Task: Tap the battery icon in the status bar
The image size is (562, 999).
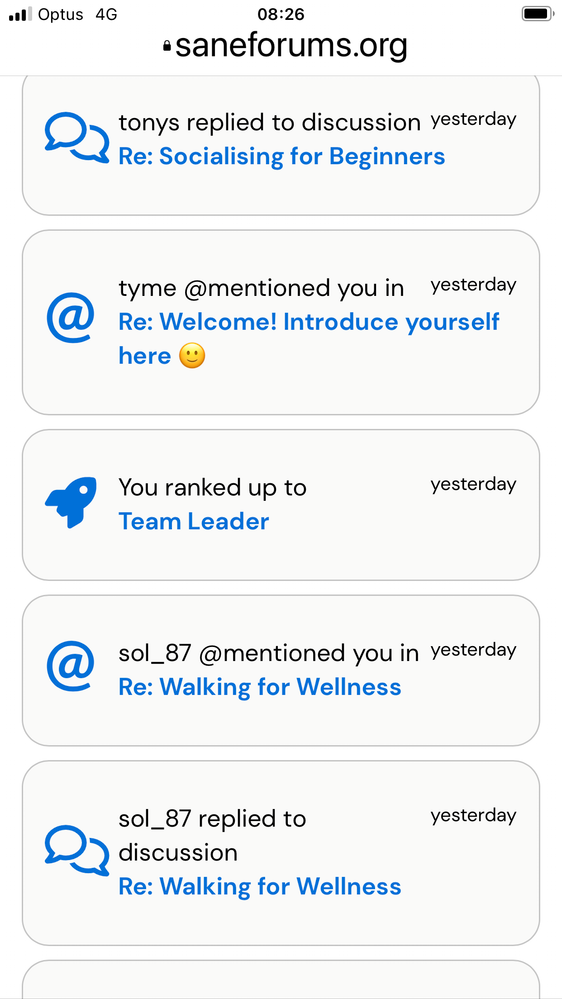Action: 537,13
